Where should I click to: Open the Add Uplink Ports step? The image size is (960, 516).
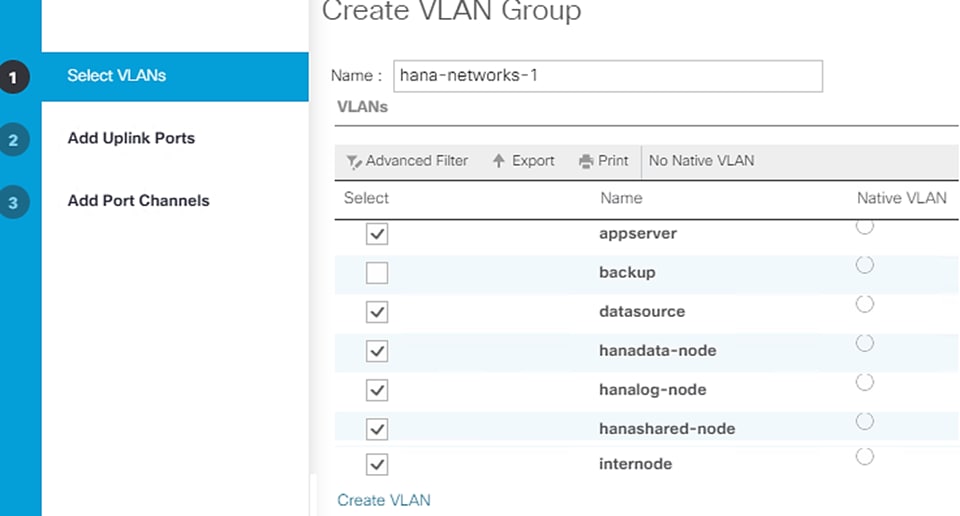tap(131, 138)
